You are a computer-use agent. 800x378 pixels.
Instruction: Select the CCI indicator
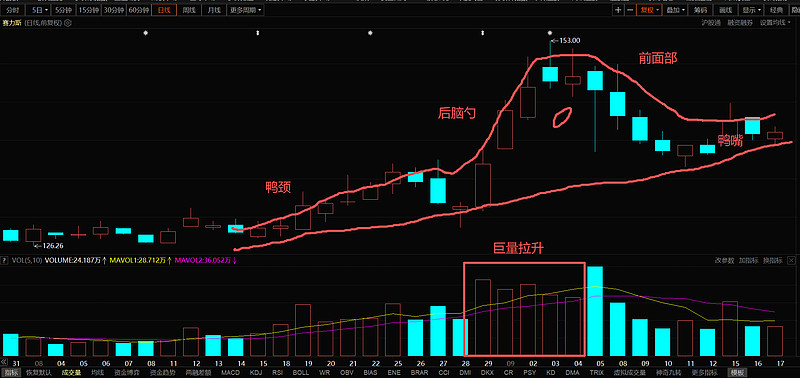[x=443, y=373]
